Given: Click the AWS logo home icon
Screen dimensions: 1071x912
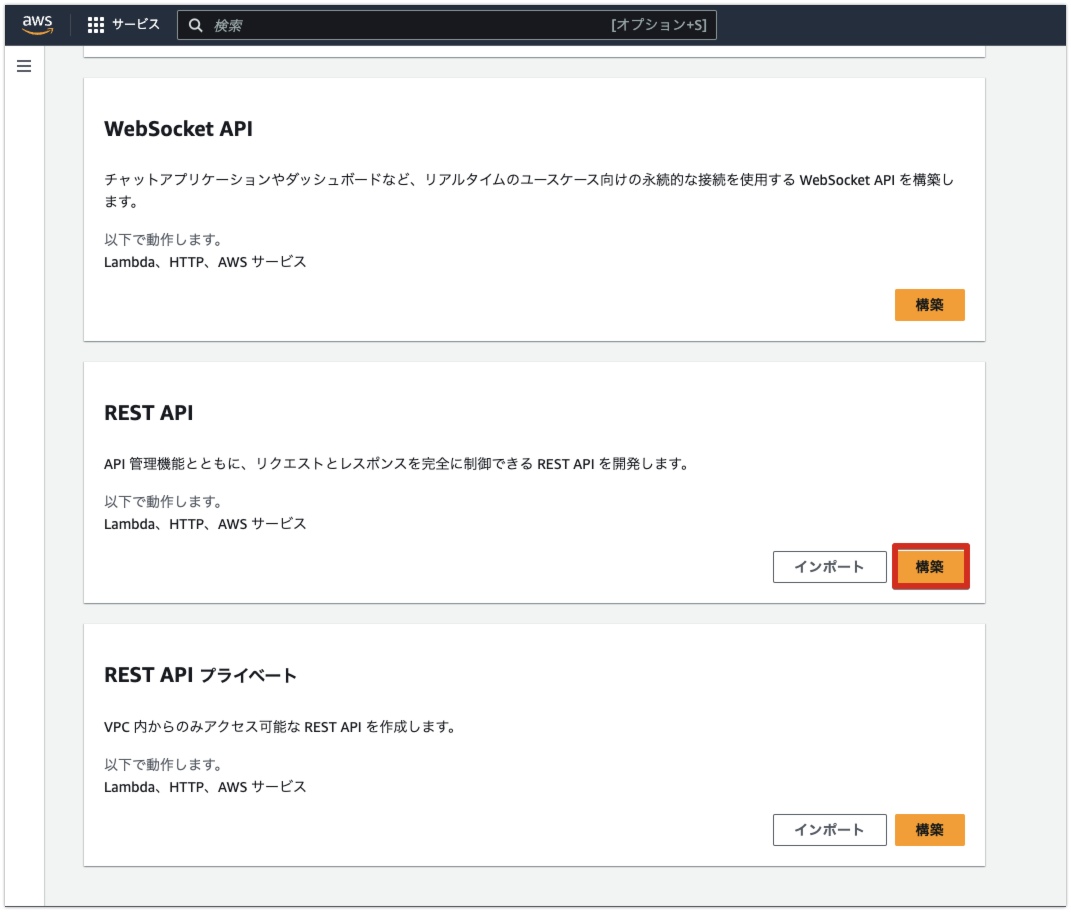Looking at the screenshot, I should [x=37, y=25].
